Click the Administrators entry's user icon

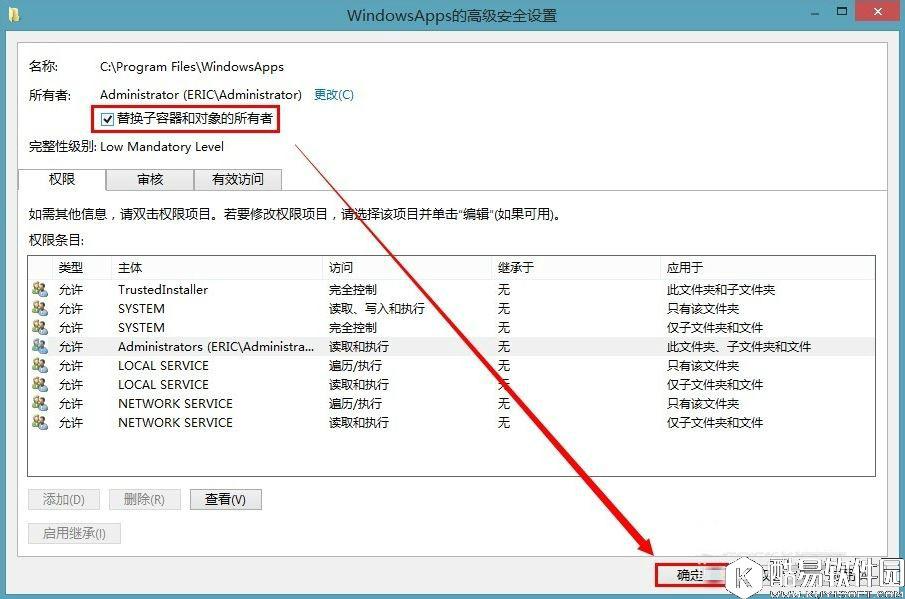(x=38, y=346)
